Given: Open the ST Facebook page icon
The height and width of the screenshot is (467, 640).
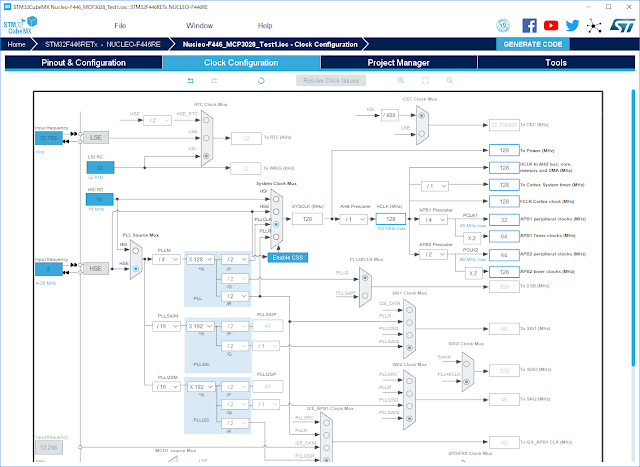Looking at the screenshot, I should tap(529, 26).
